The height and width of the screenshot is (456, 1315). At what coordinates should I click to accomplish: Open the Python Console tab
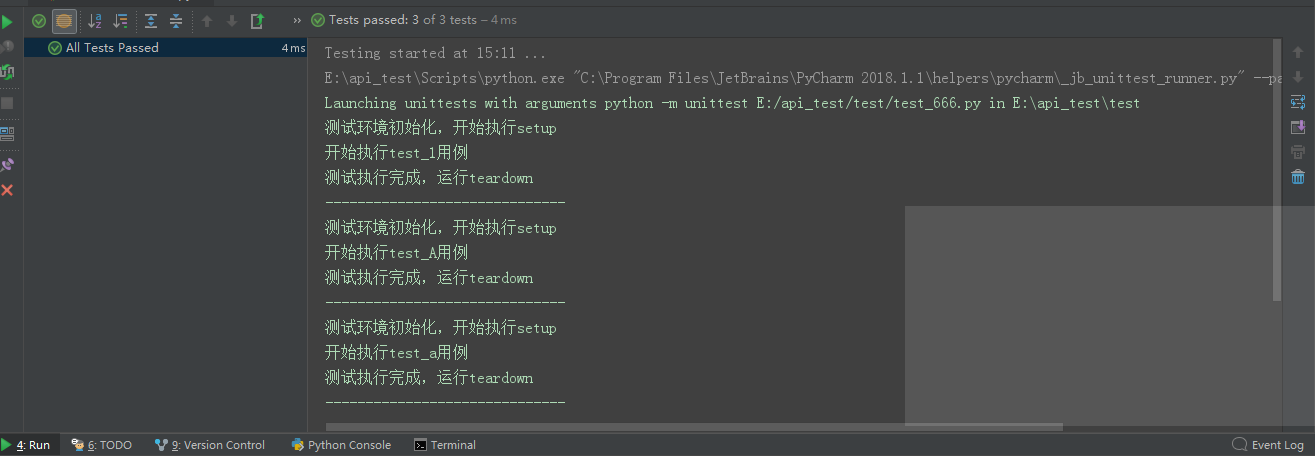[x=340, y=445]
